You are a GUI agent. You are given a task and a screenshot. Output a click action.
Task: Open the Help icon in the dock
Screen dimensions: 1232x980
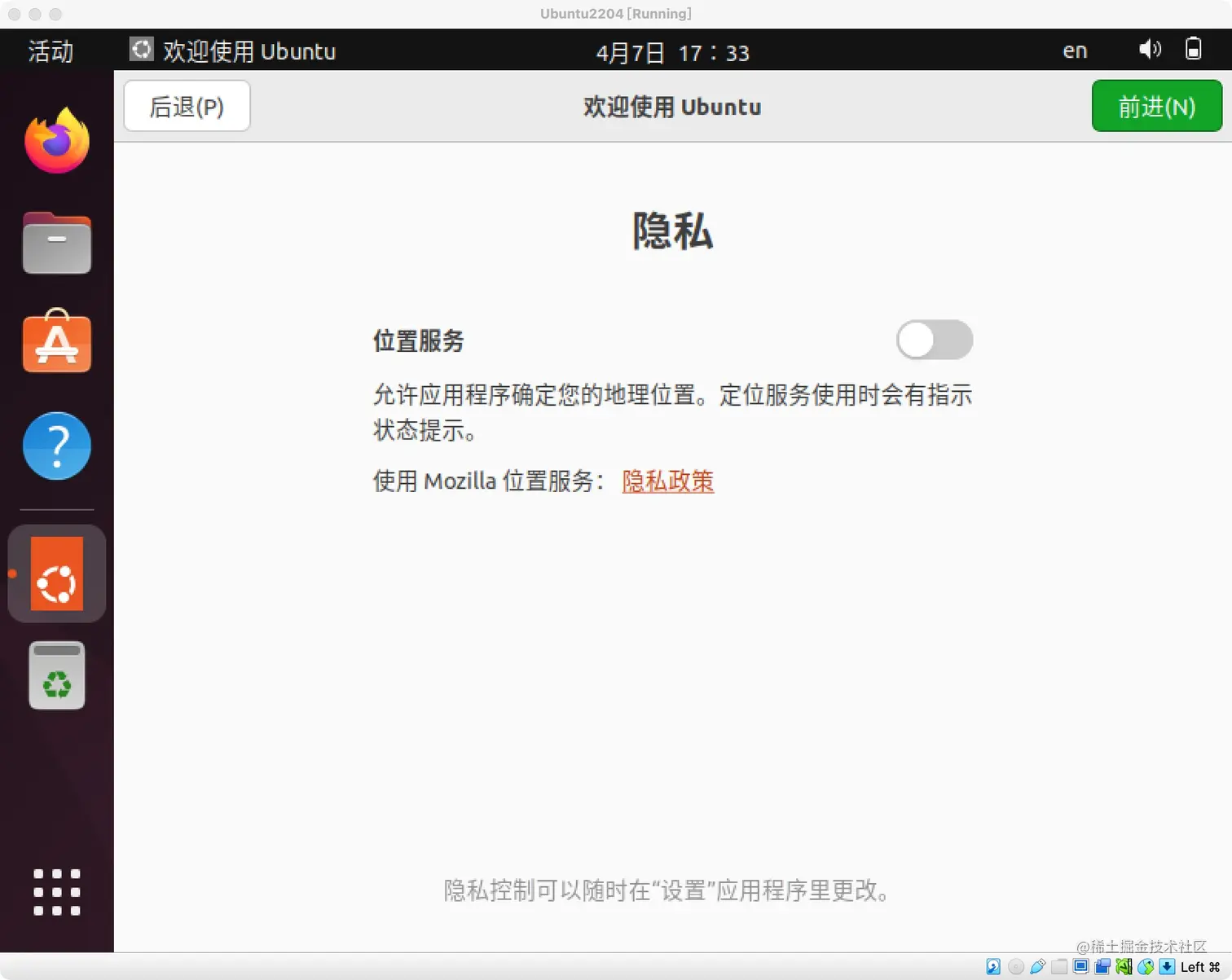pos(57,446)
